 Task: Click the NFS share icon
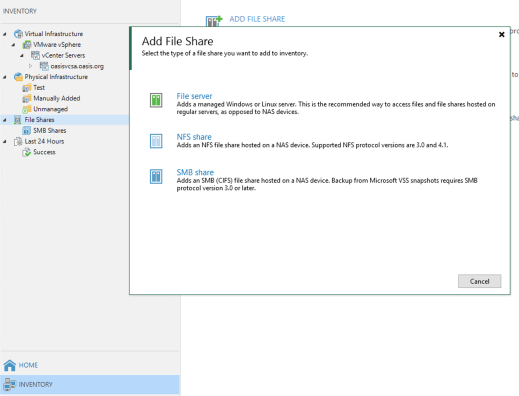pos(156,141)
